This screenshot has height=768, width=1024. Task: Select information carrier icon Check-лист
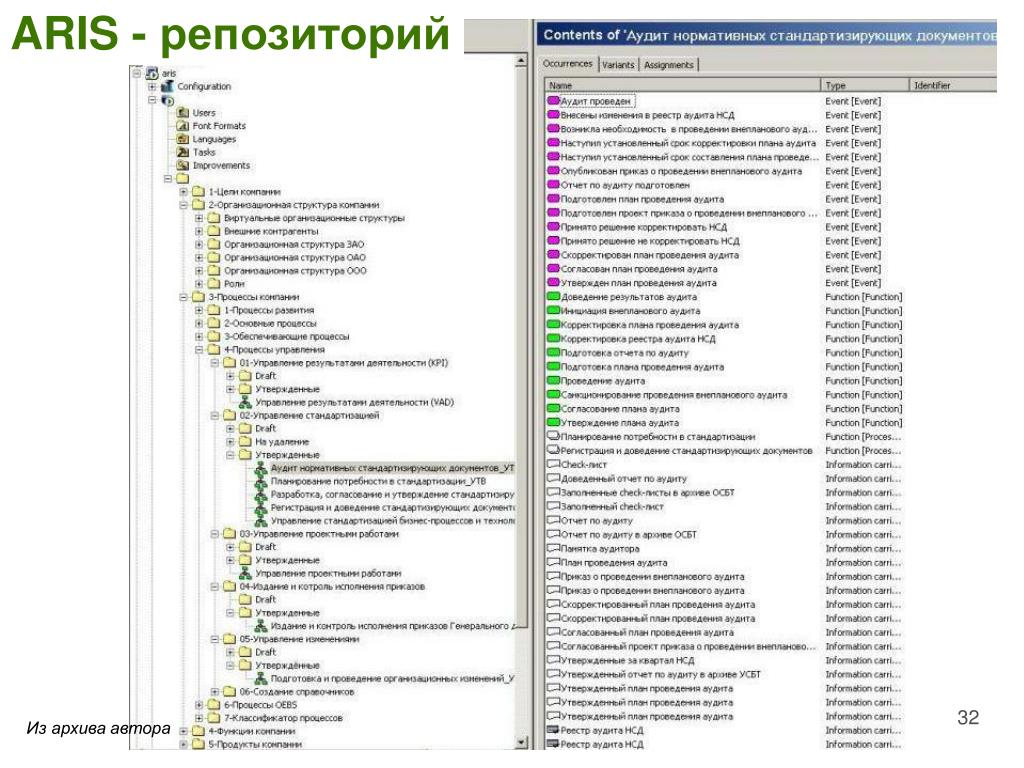[553, 464]
